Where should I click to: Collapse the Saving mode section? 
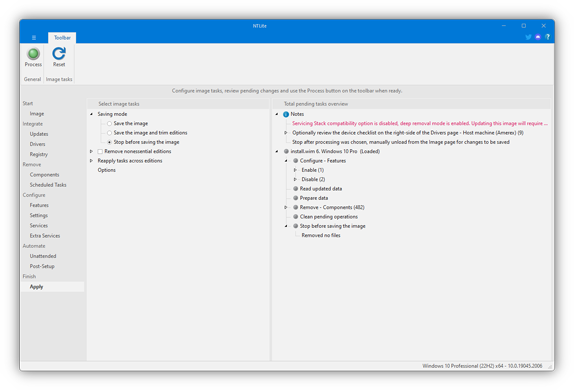91,114
